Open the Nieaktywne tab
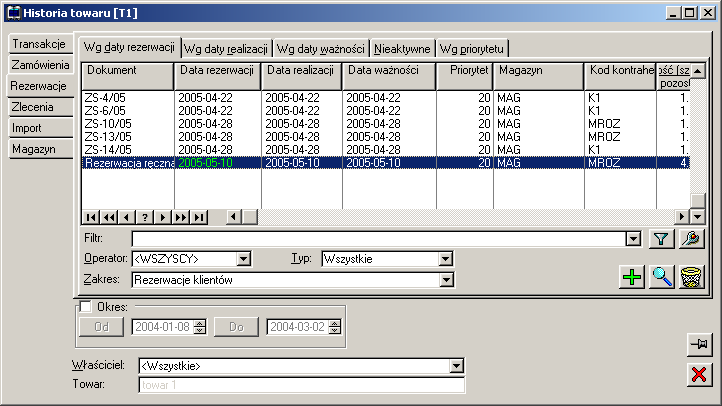Screen dimensions: 722x406 [402, 49]
